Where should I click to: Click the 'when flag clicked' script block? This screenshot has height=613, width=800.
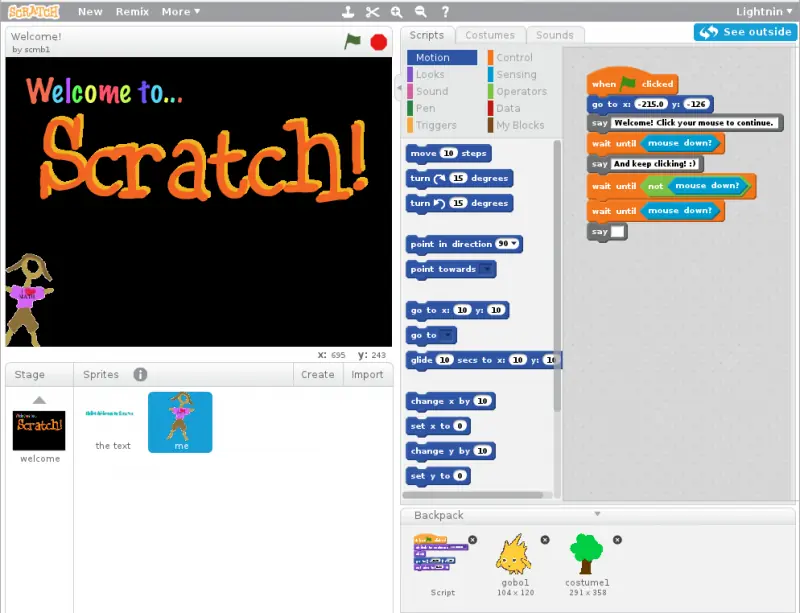[x=632, y=82]
